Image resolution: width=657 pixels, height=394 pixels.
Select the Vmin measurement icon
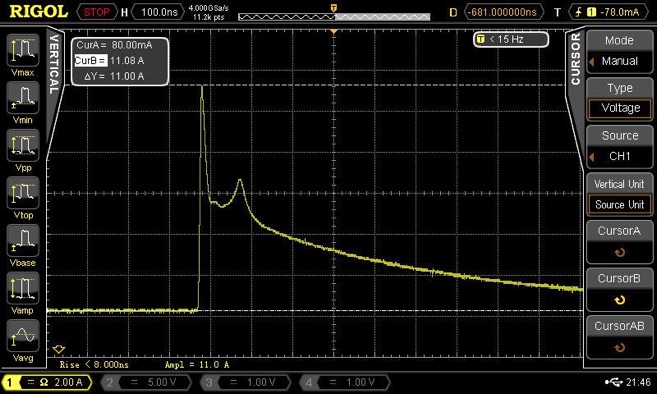23,98
